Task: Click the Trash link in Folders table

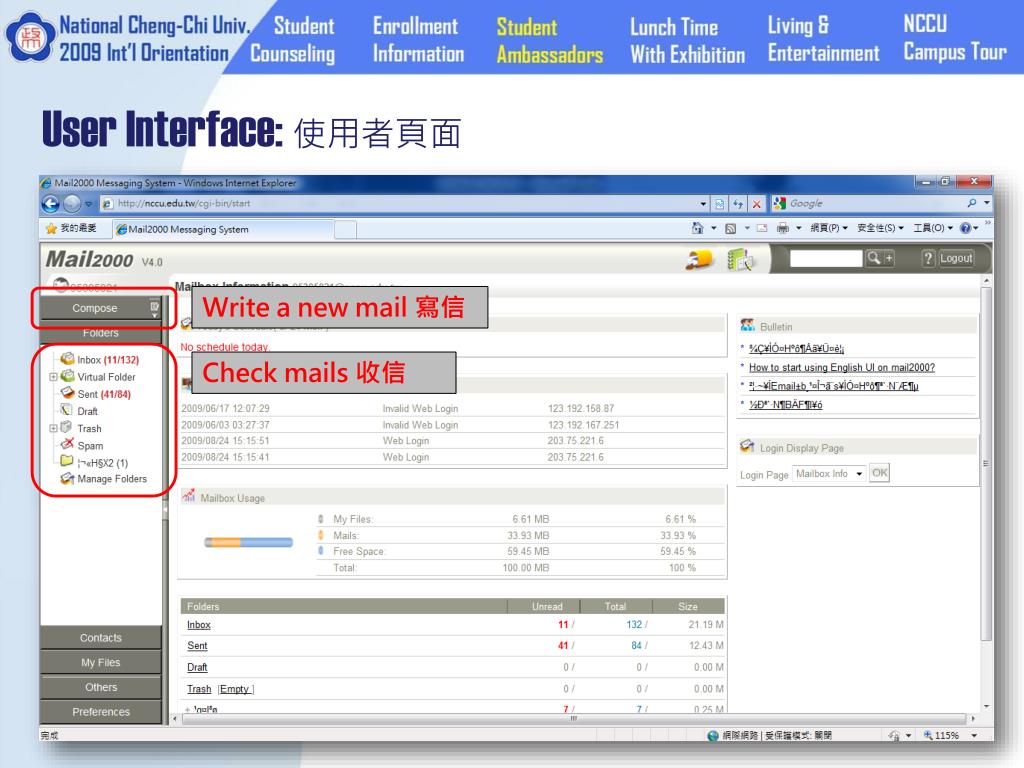Action: (199, 689)
